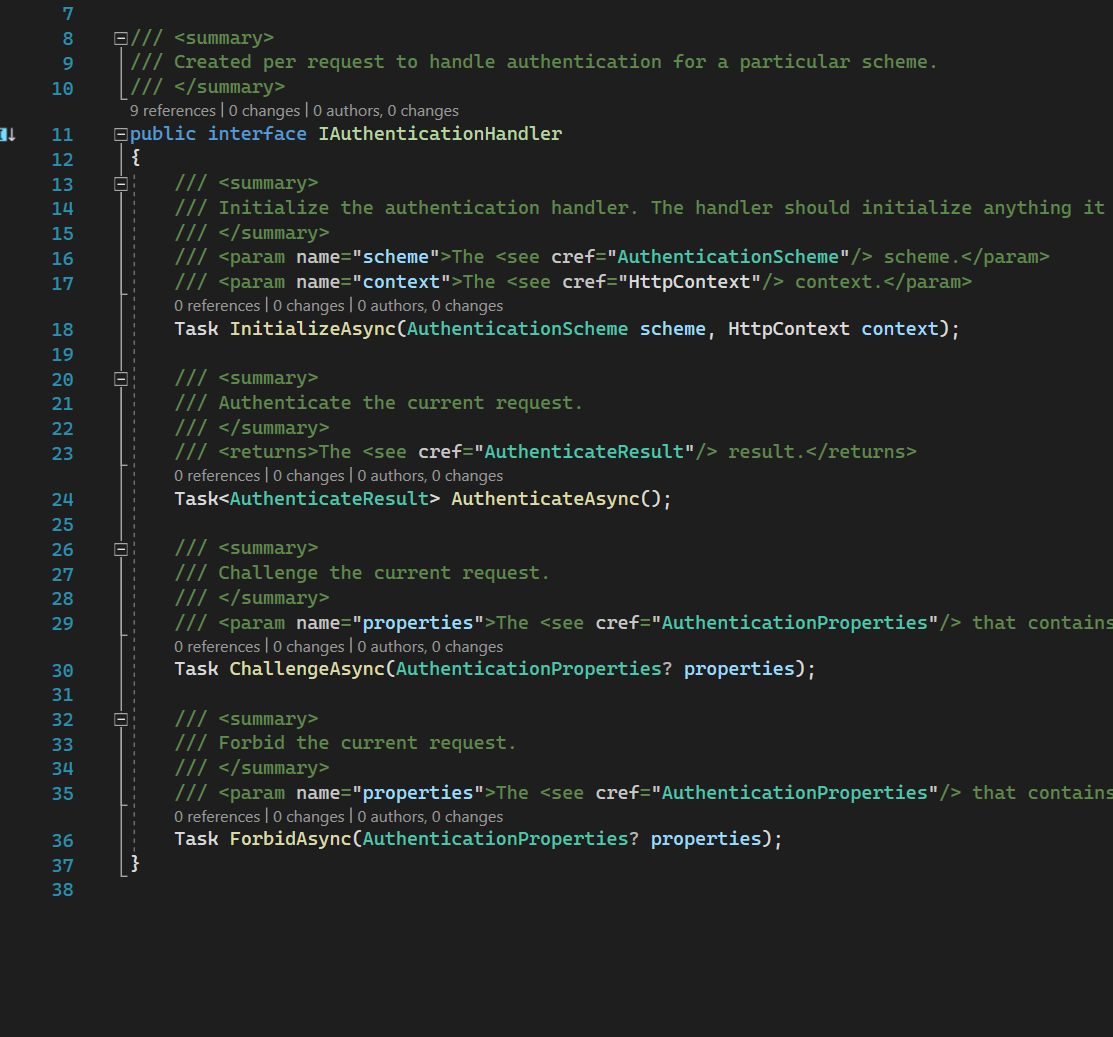Show "0 references" above ForbidAsync

[217, 817]
